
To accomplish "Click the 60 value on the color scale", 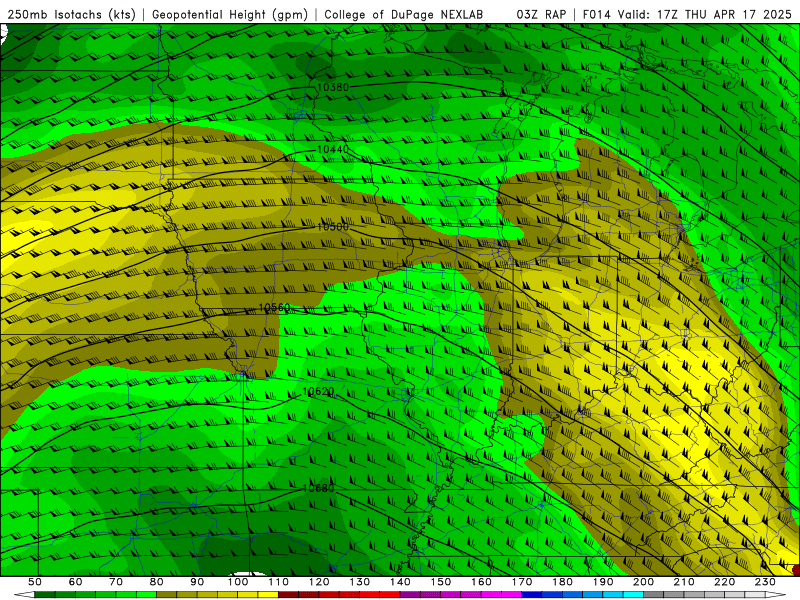I will tap(76, 582).
